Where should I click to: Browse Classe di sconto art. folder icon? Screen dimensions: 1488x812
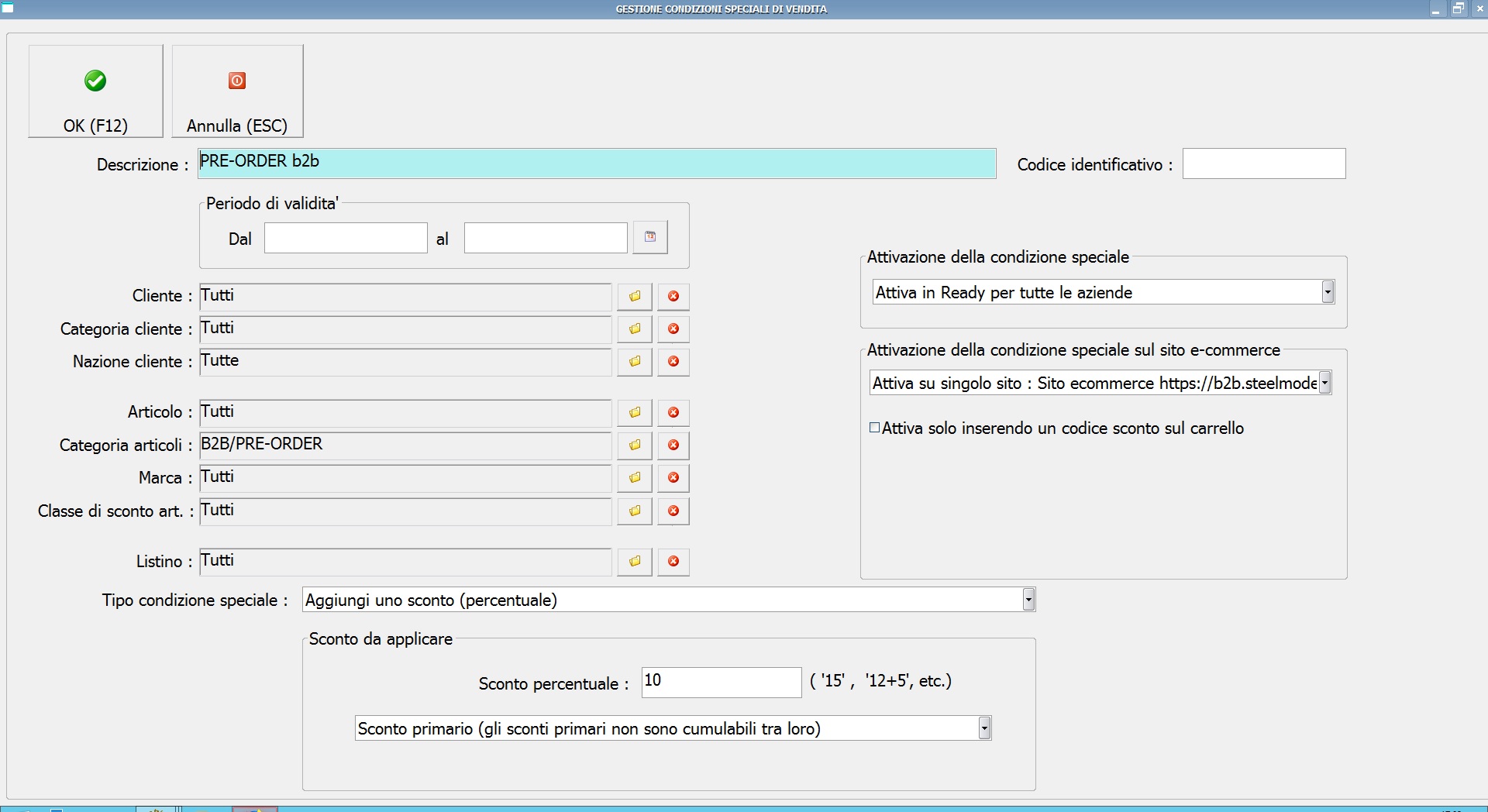[635, 511]
